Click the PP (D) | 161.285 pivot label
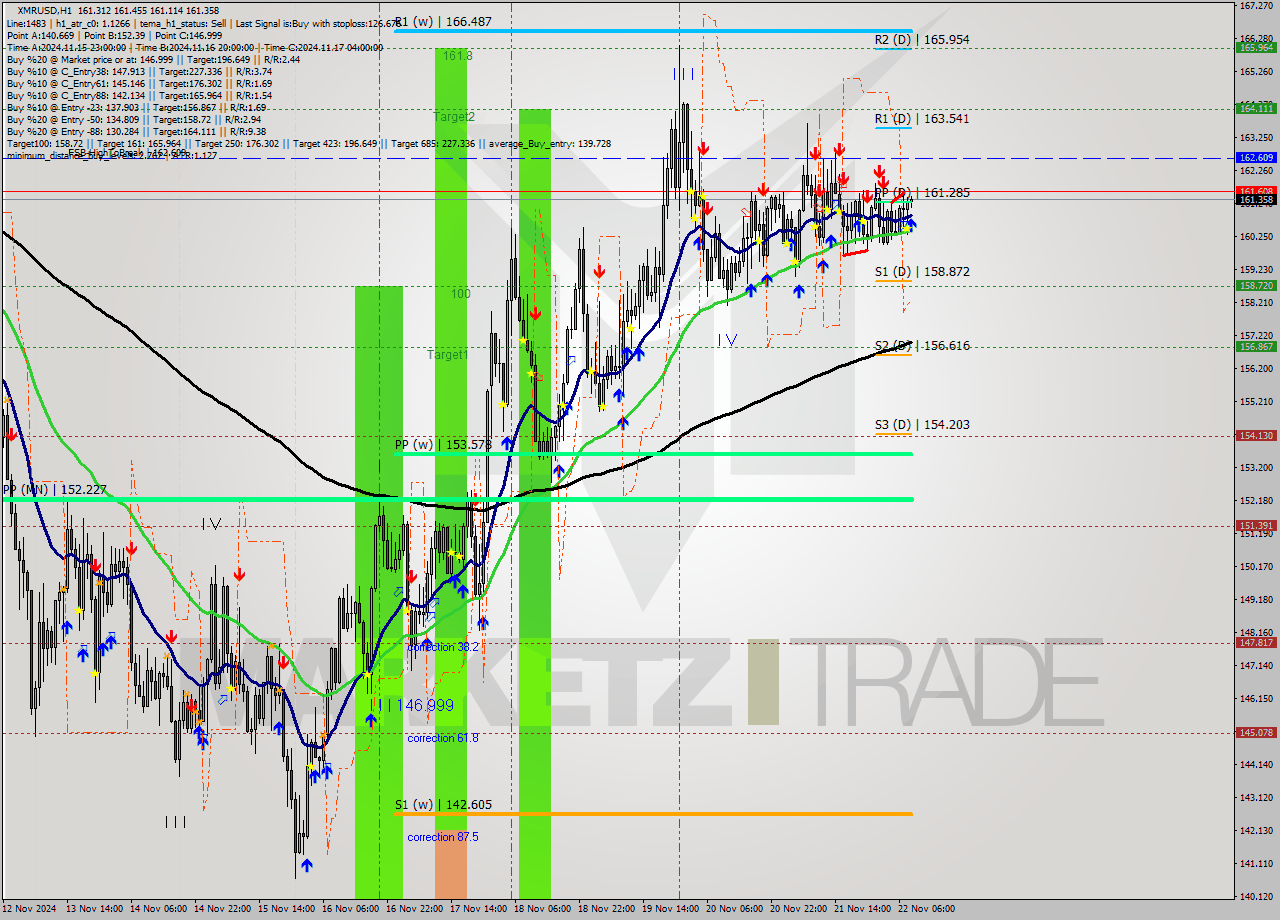The width and height of the screenshot is (1280, 920). click(x=921, y=193)
